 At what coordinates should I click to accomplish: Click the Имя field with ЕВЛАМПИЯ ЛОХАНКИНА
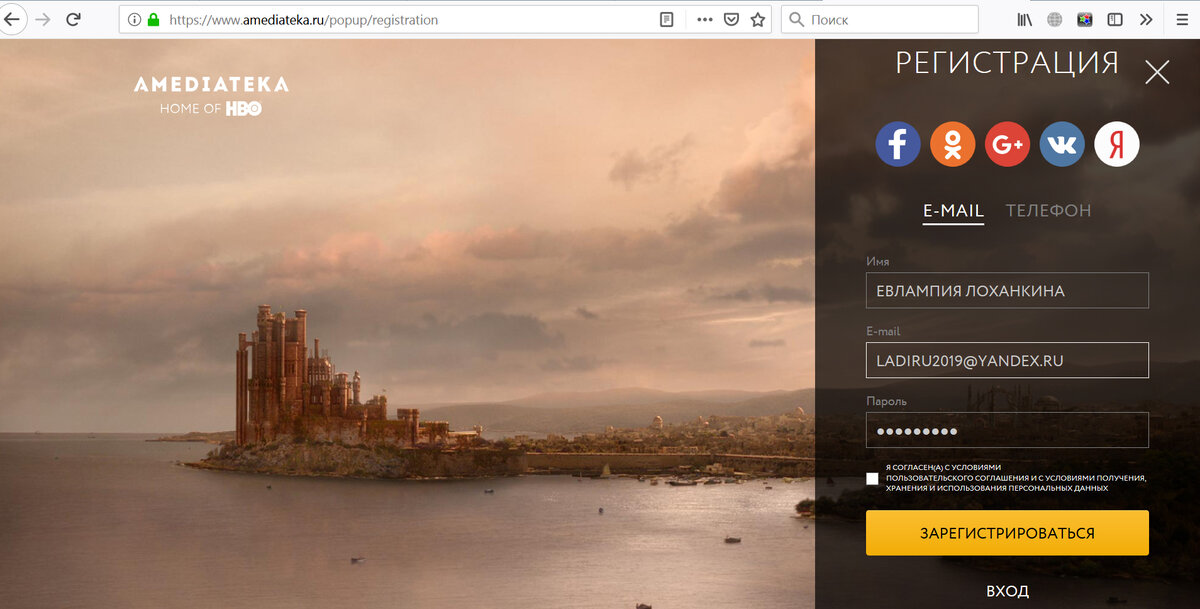[x=1007, y=290]
